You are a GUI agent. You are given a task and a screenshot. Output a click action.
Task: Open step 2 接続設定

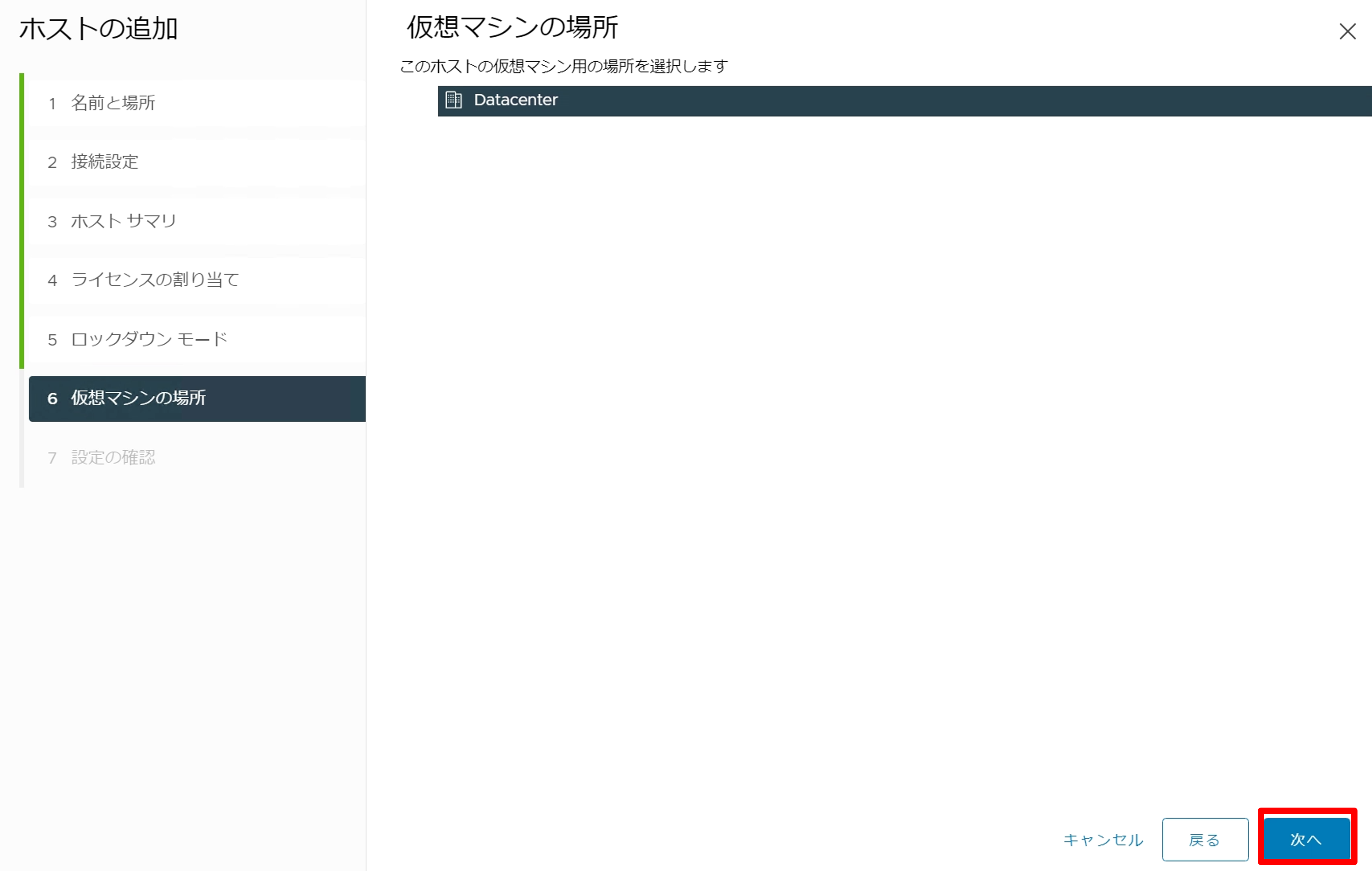coord(105,162)
